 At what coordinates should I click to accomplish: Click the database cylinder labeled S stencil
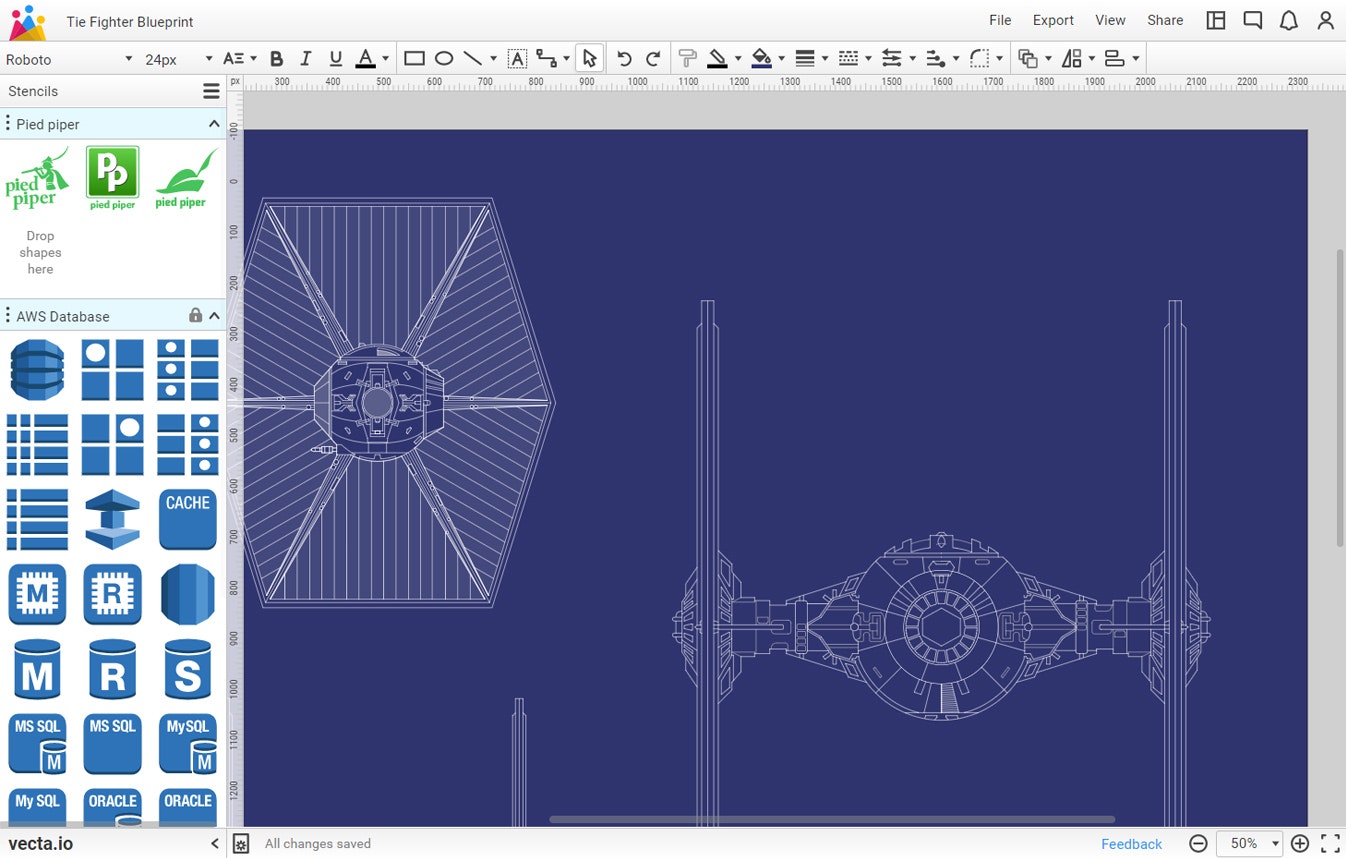click(x=187, y=669)
